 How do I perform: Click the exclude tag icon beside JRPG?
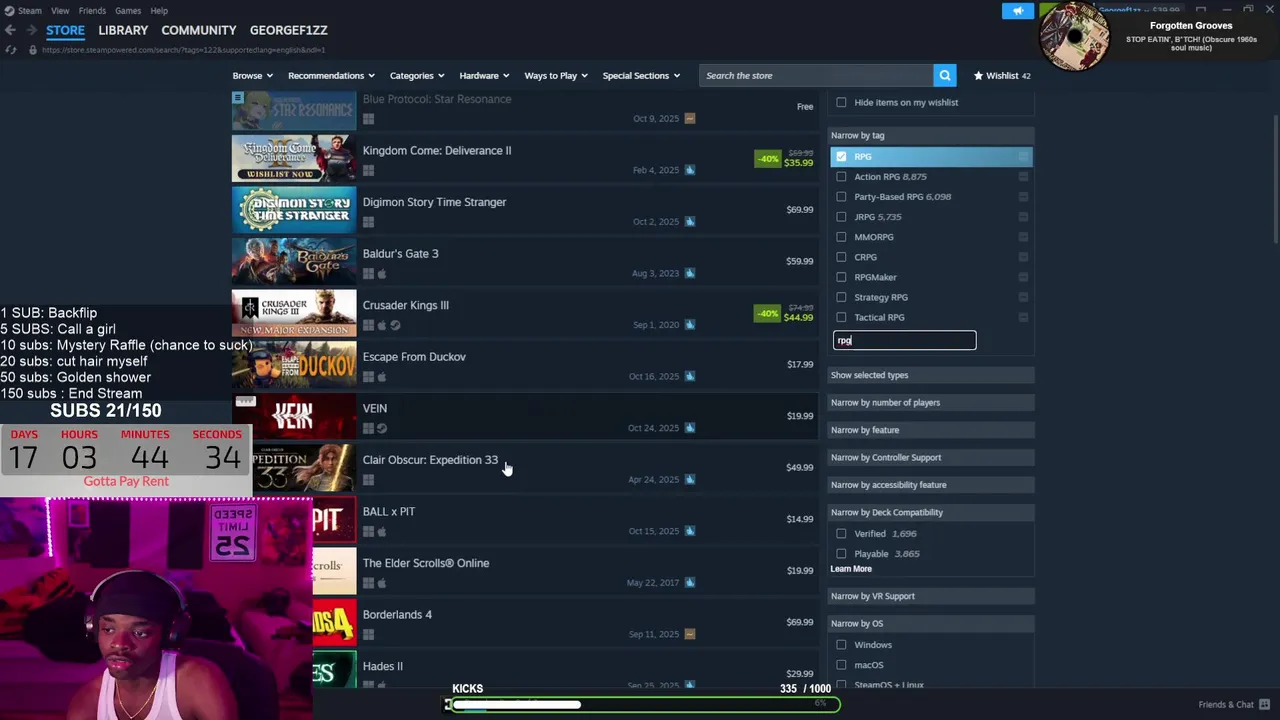coord(1023,217)
